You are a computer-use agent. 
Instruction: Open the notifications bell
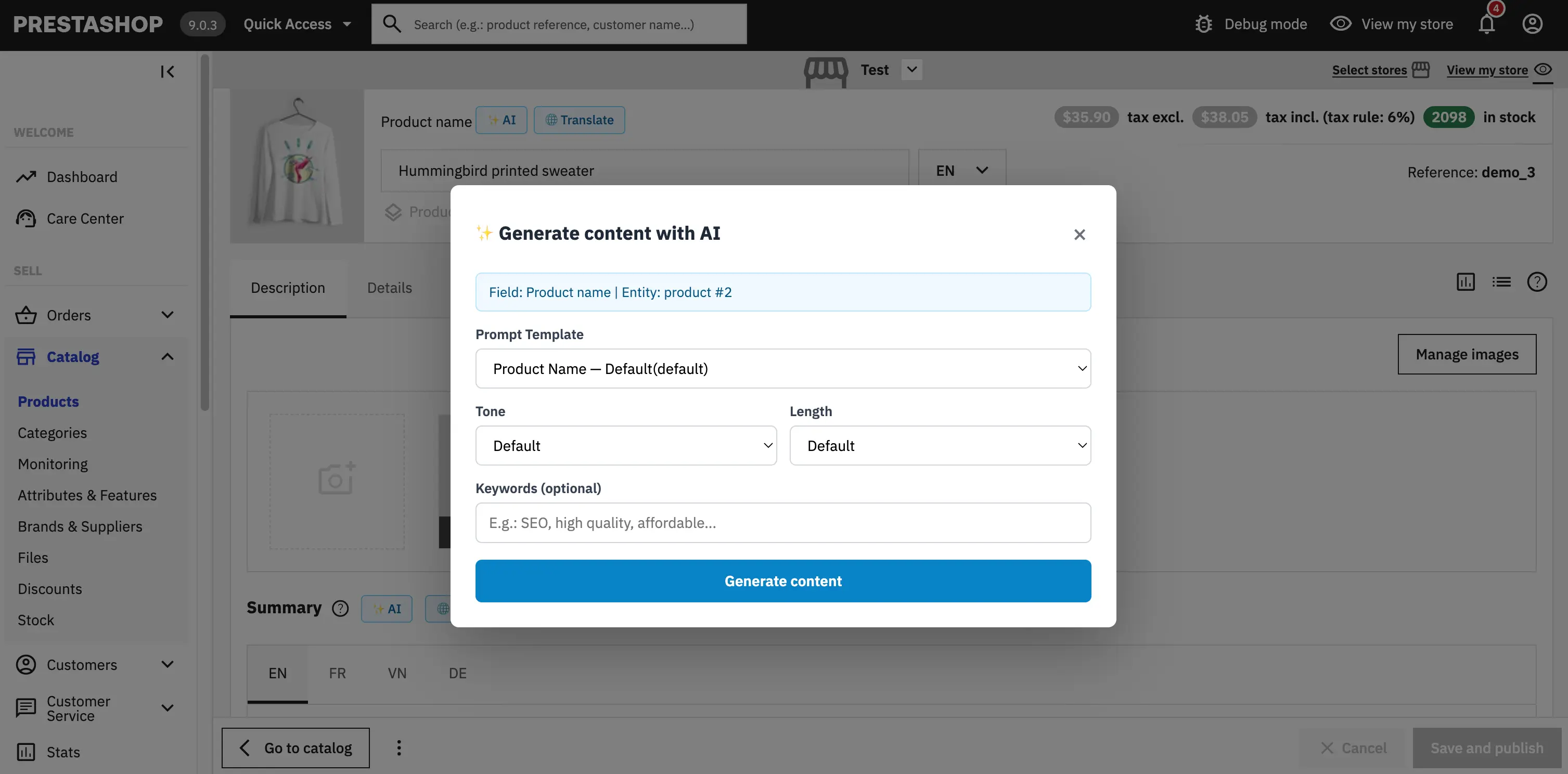[x=1486, y=24]
